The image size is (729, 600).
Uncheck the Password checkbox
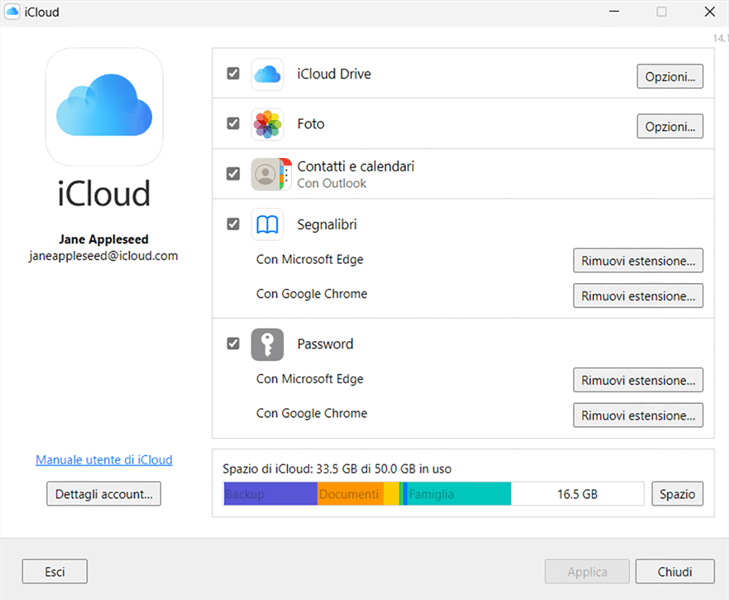click(233, 344)
